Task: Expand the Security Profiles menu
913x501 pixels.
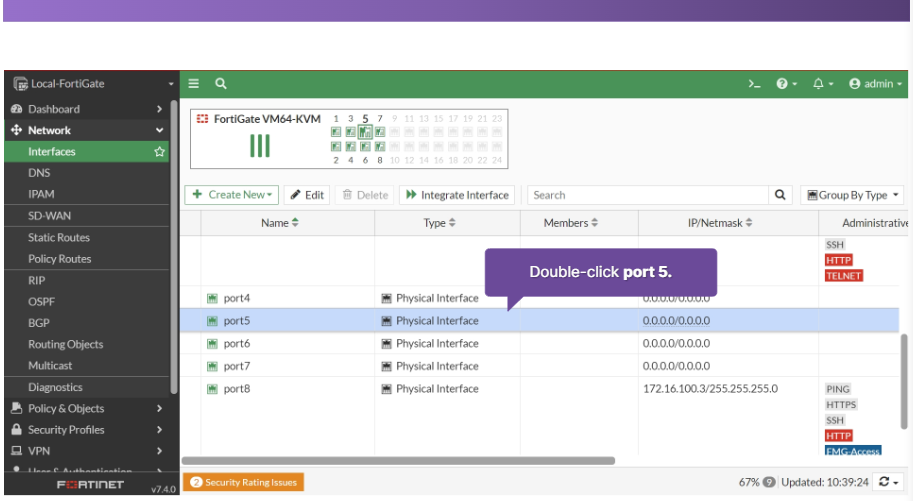Action: point(87,430)
